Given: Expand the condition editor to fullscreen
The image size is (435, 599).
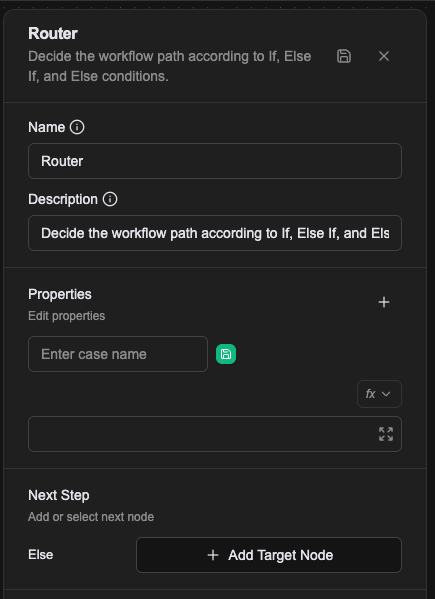Looking at the screenshot, I should pos(386,434).
